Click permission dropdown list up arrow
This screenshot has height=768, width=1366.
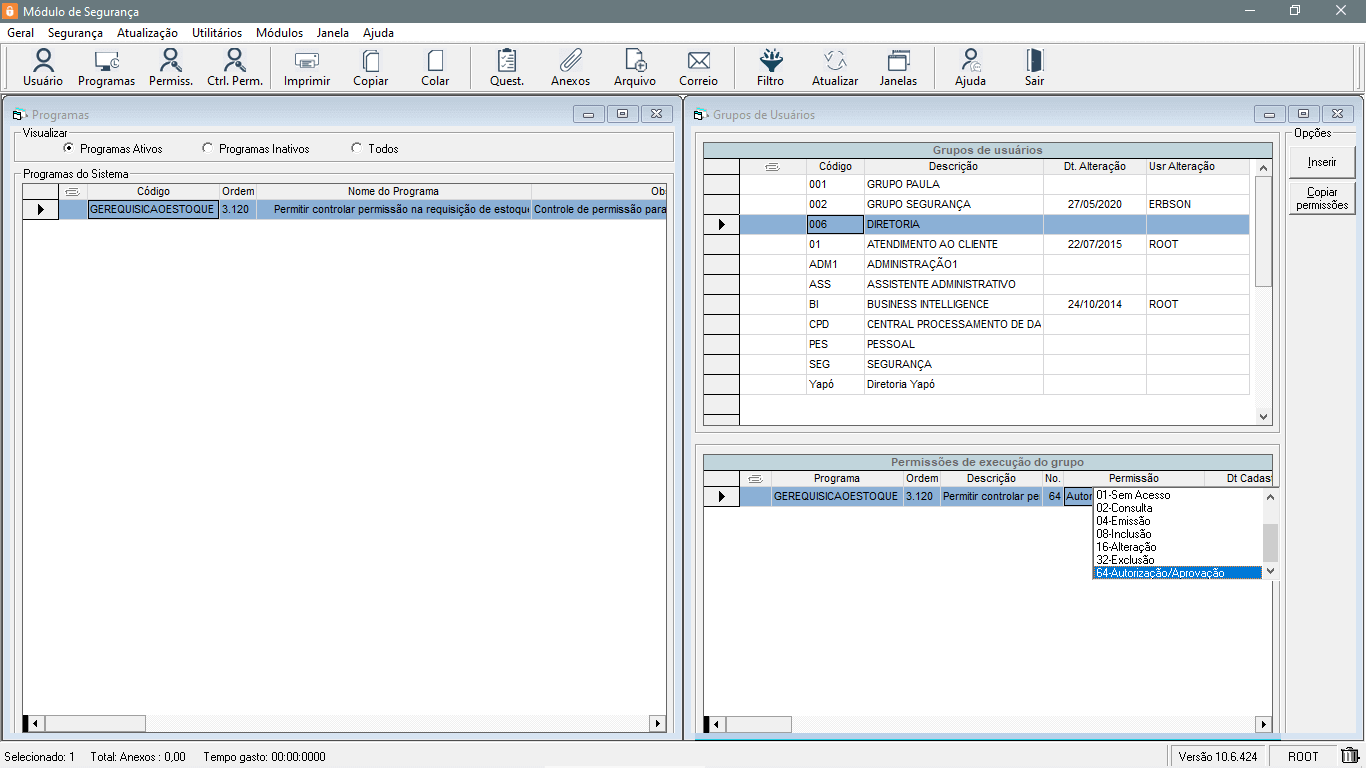click(1270, 496)
